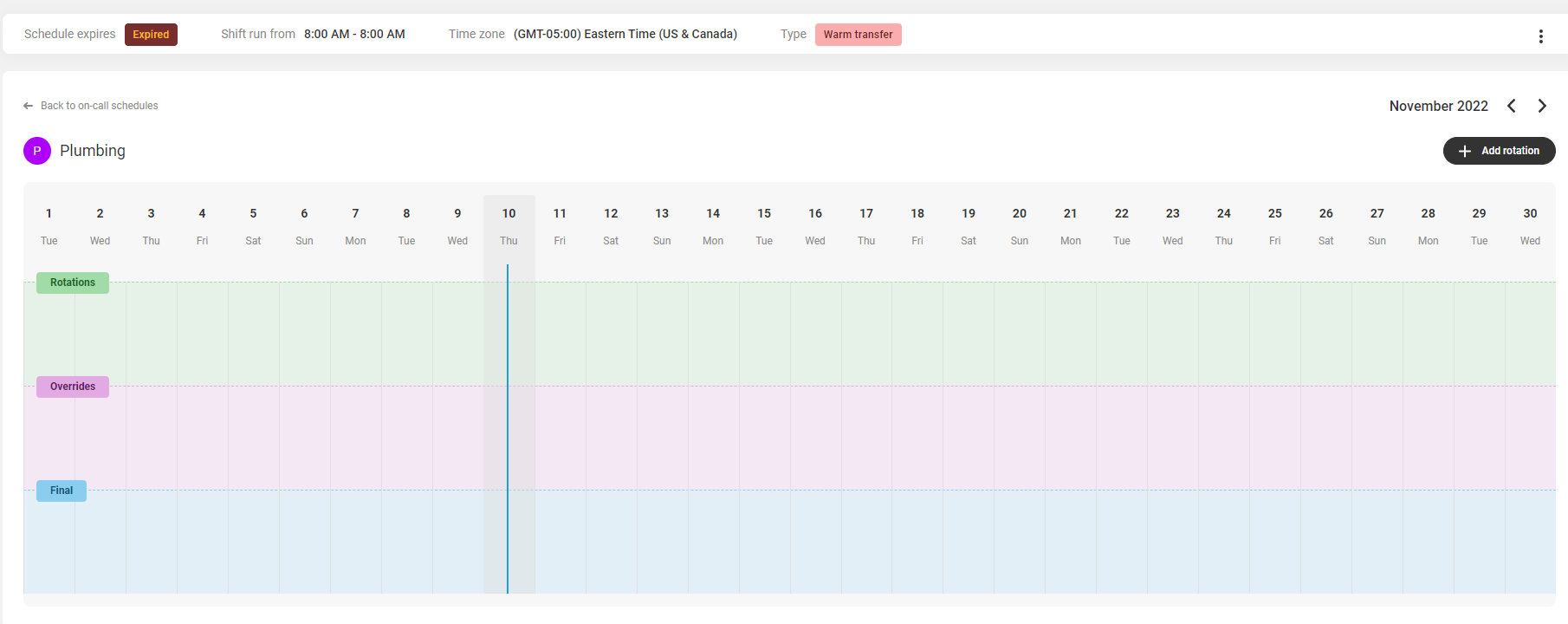This screenshot has height=624, width=1568.
Task: Click the 8:00 AM - 8:00 AM shift time
Action: point(354,35)
